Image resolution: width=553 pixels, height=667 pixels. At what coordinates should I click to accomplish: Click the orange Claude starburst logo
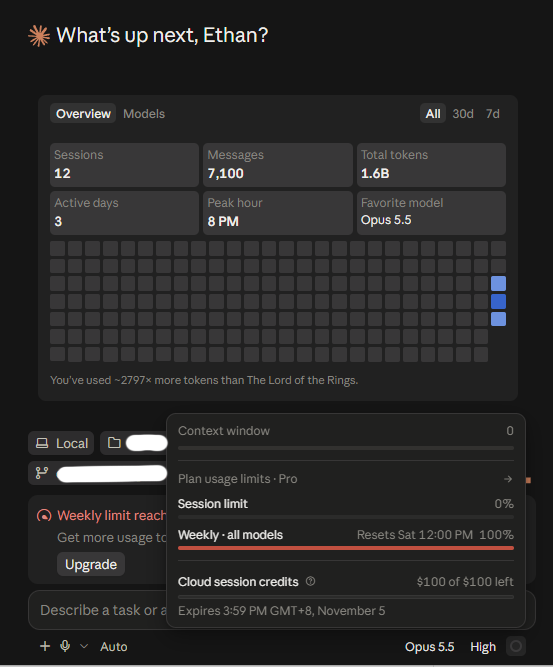pos(39,36)
